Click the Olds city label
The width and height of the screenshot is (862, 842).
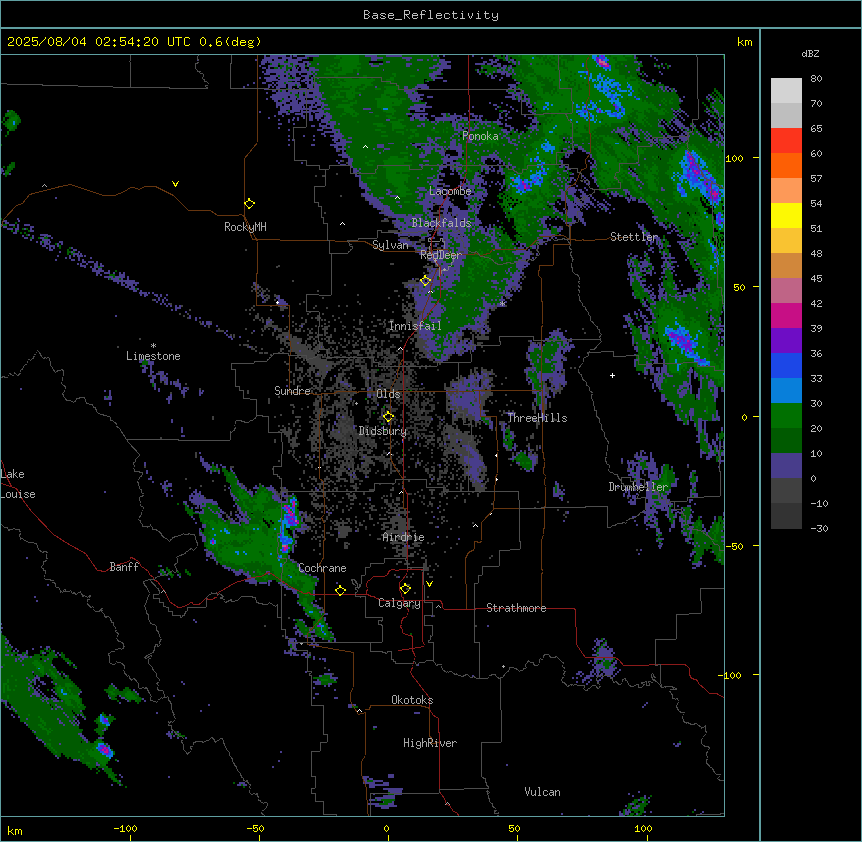388,394
